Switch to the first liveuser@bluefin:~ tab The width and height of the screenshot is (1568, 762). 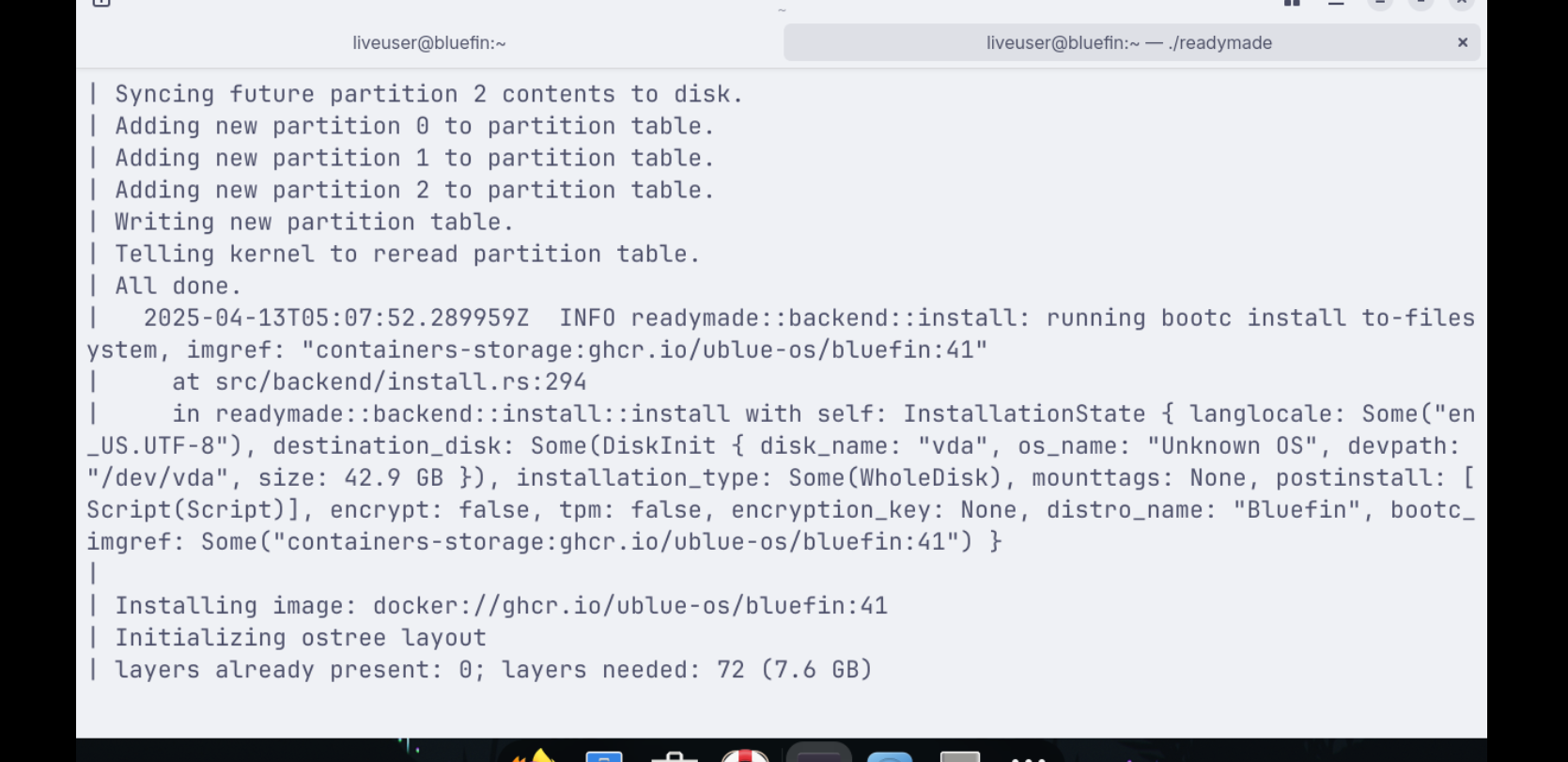[429, 43]
